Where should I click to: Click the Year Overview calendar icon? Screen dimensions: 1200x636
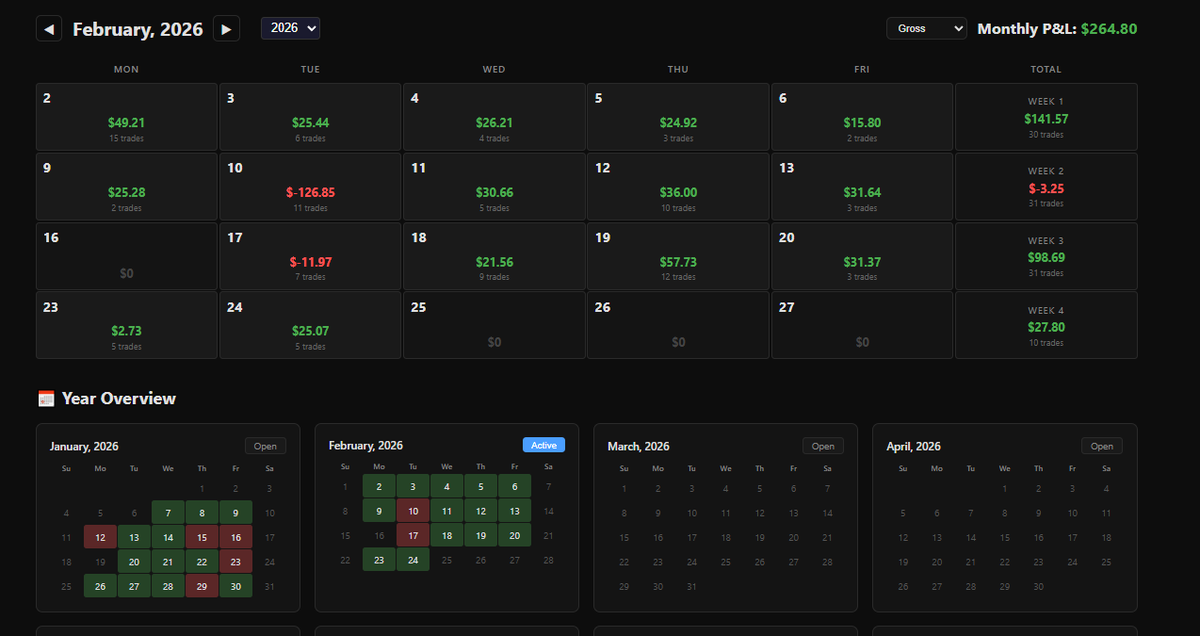tap(46, 398)
